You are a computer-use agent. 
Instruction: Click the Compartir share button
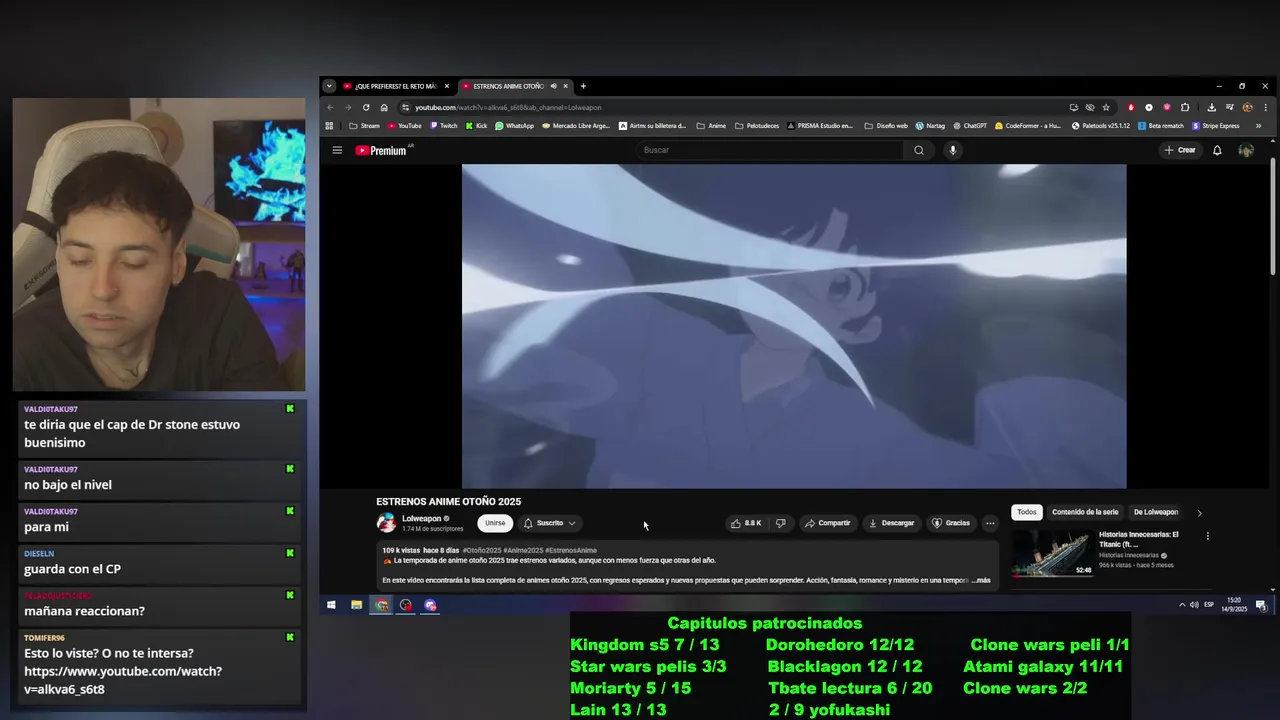click(x=827, y=523)
